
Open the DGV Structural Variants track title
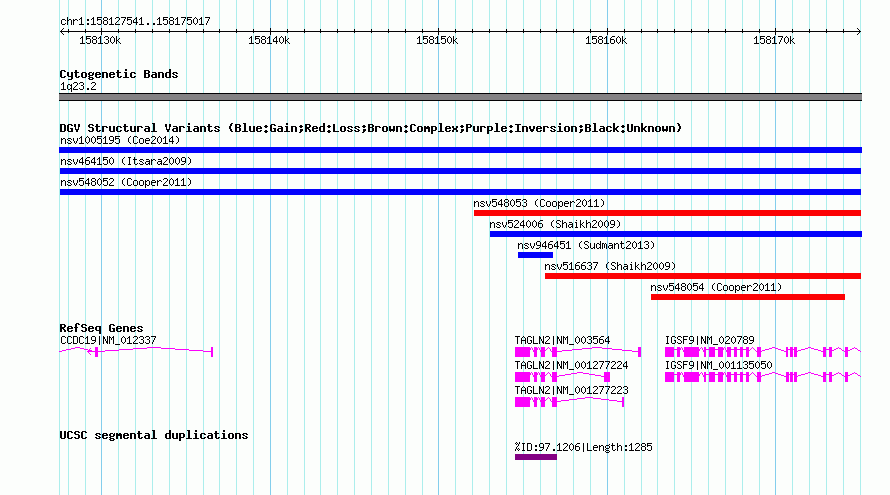371,128
